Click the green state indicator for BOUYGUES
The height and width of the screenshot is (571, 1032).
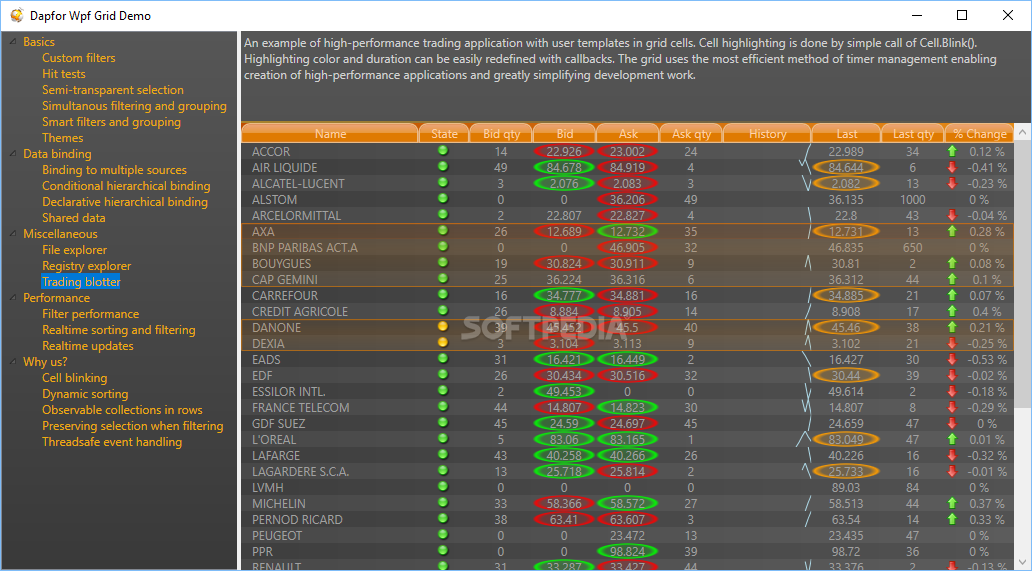pyautogui.click(x=443, y=262)
